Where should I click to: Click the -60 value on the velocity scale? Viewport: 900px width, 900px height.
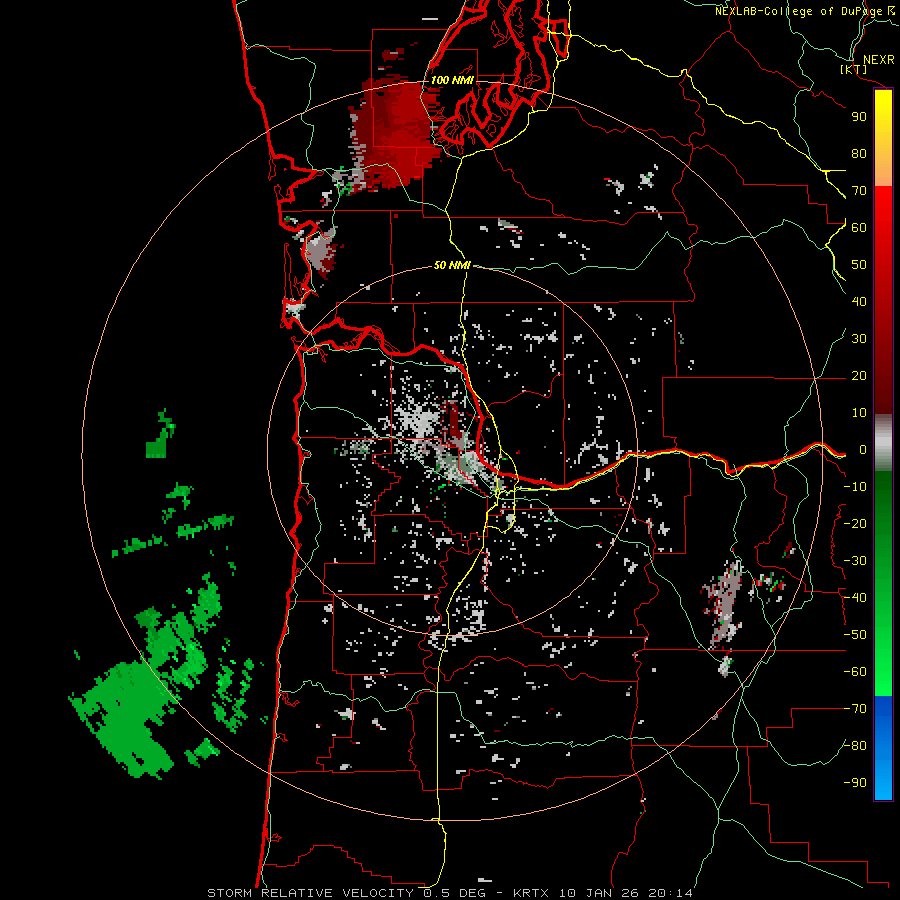(855, 672)
